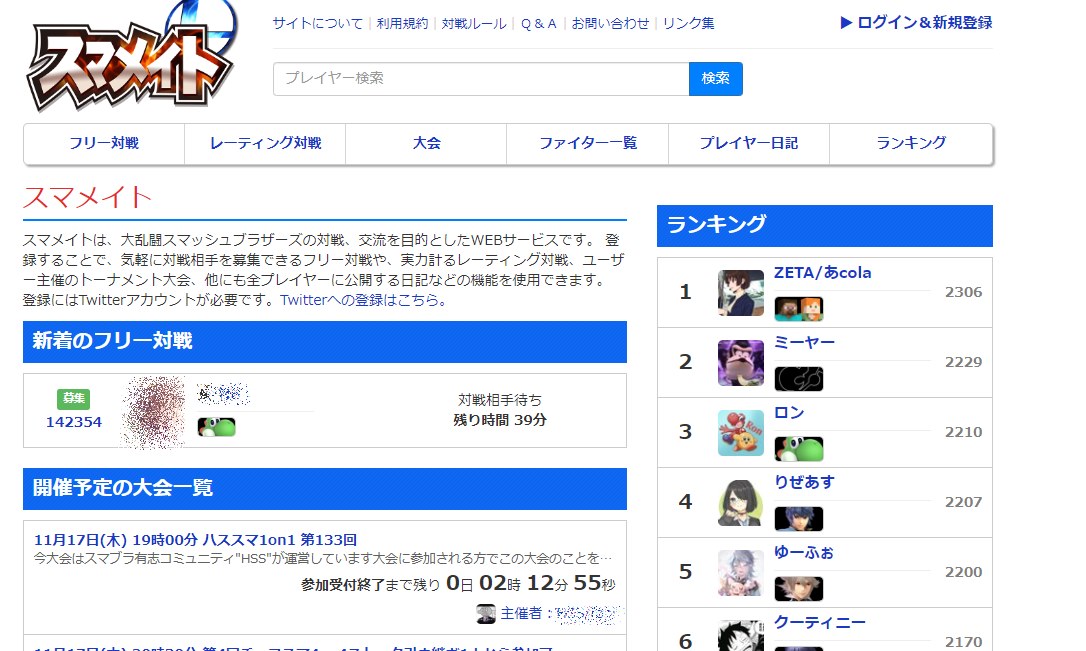Open the 利用規約 link
The image size is (1086, 651).
(402, 24)
